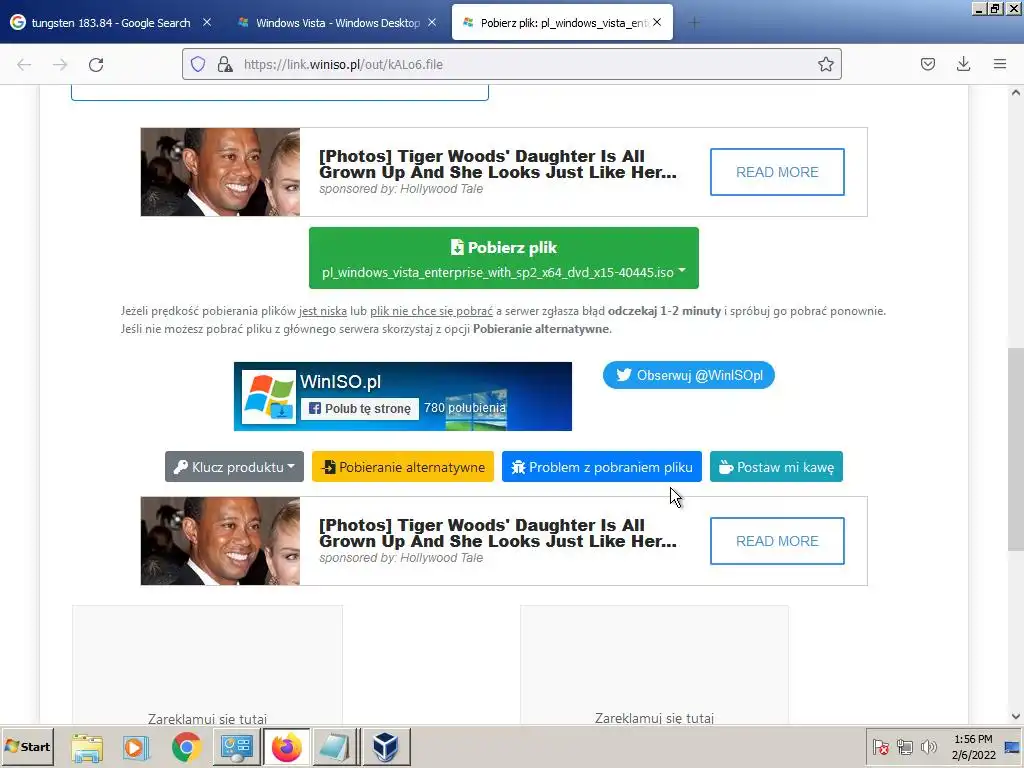Click Polub tę stronę Facebook button

pos(360,409)
